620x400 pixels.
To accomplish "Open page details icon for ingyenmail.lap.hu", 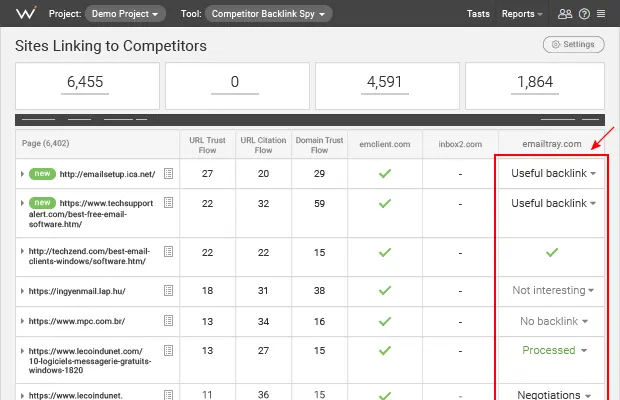I will coord(168,291).
